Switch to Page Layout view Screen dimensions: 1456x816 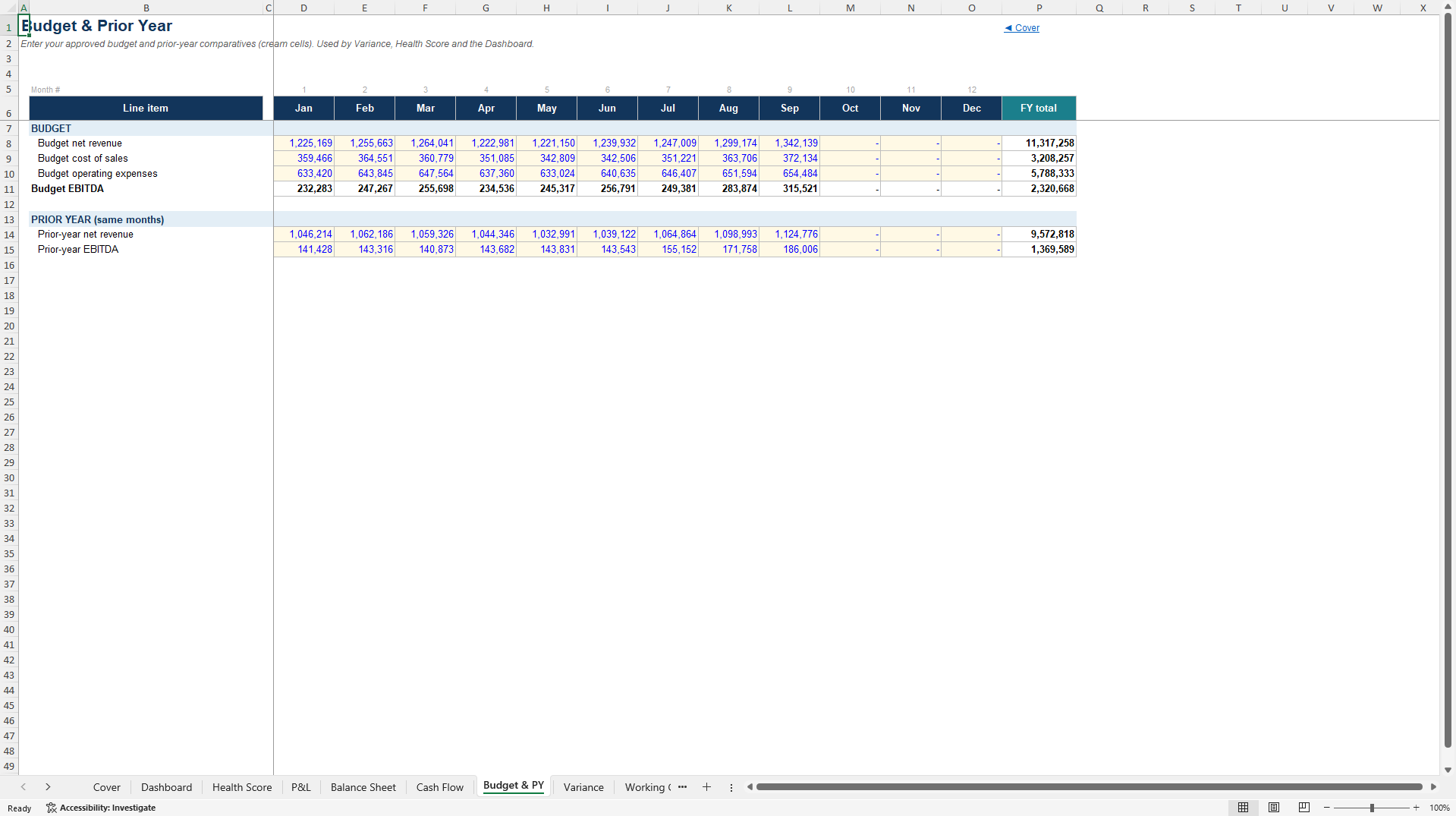[1274, 808]
